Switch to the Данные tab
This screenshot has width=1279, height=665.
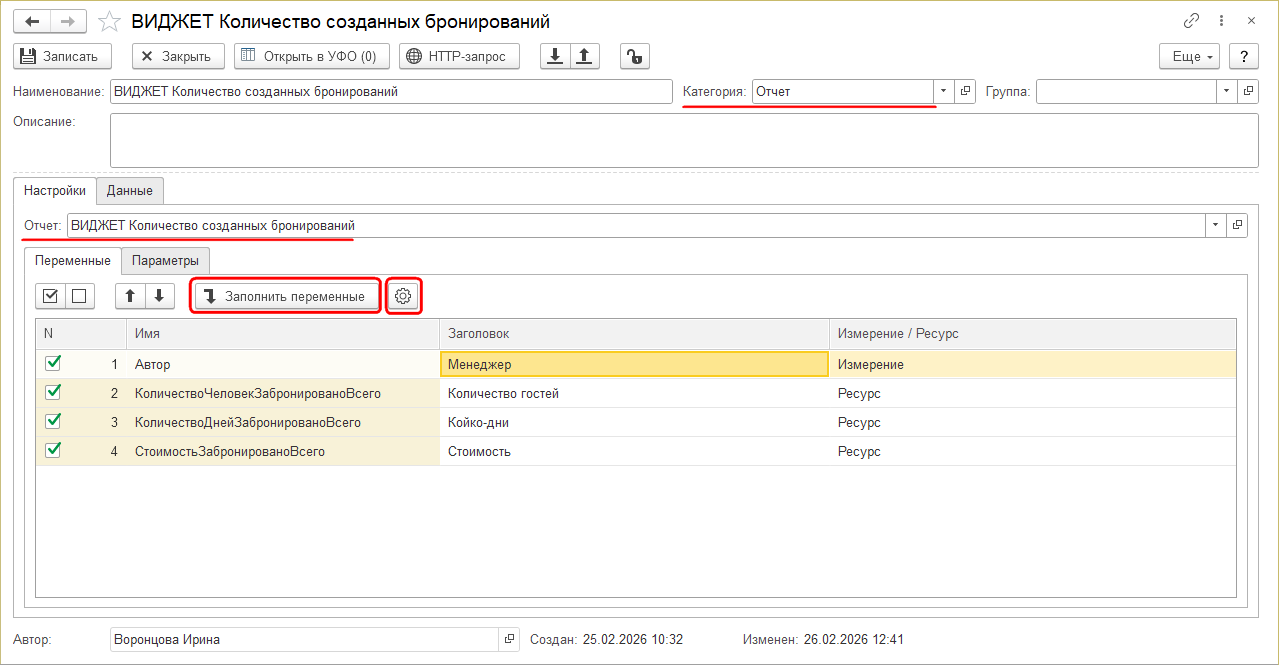(x=130, y=190)
